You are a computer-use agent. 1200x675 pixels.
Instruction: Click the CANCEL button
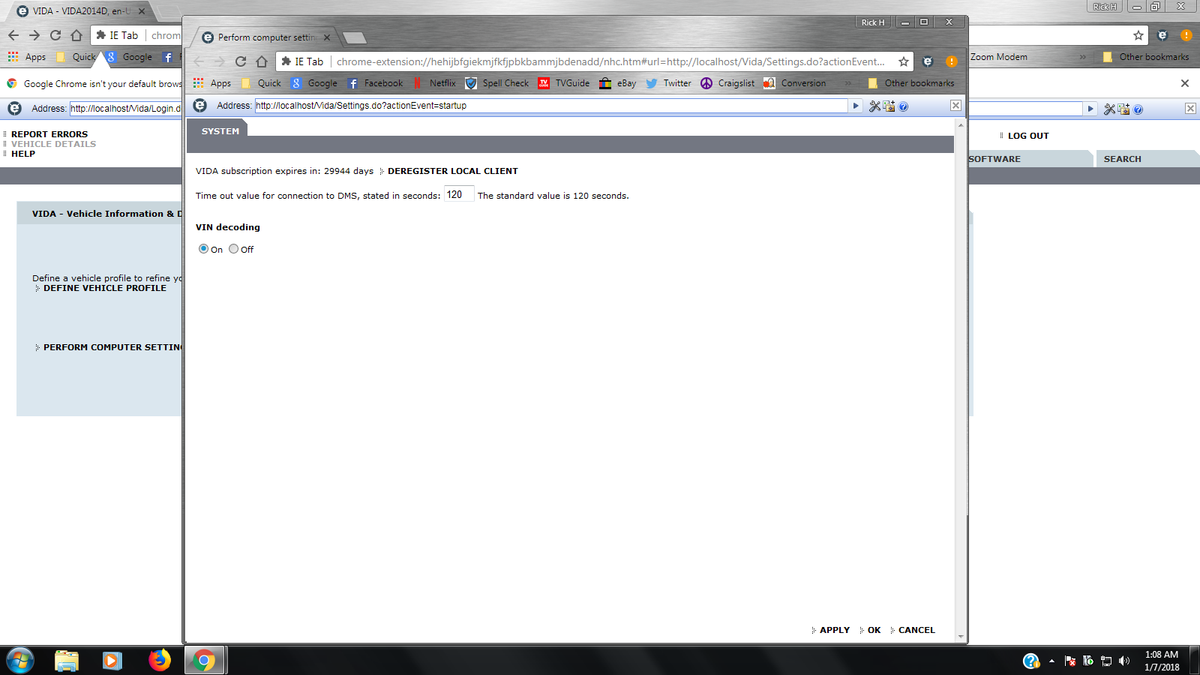point(916,630)
